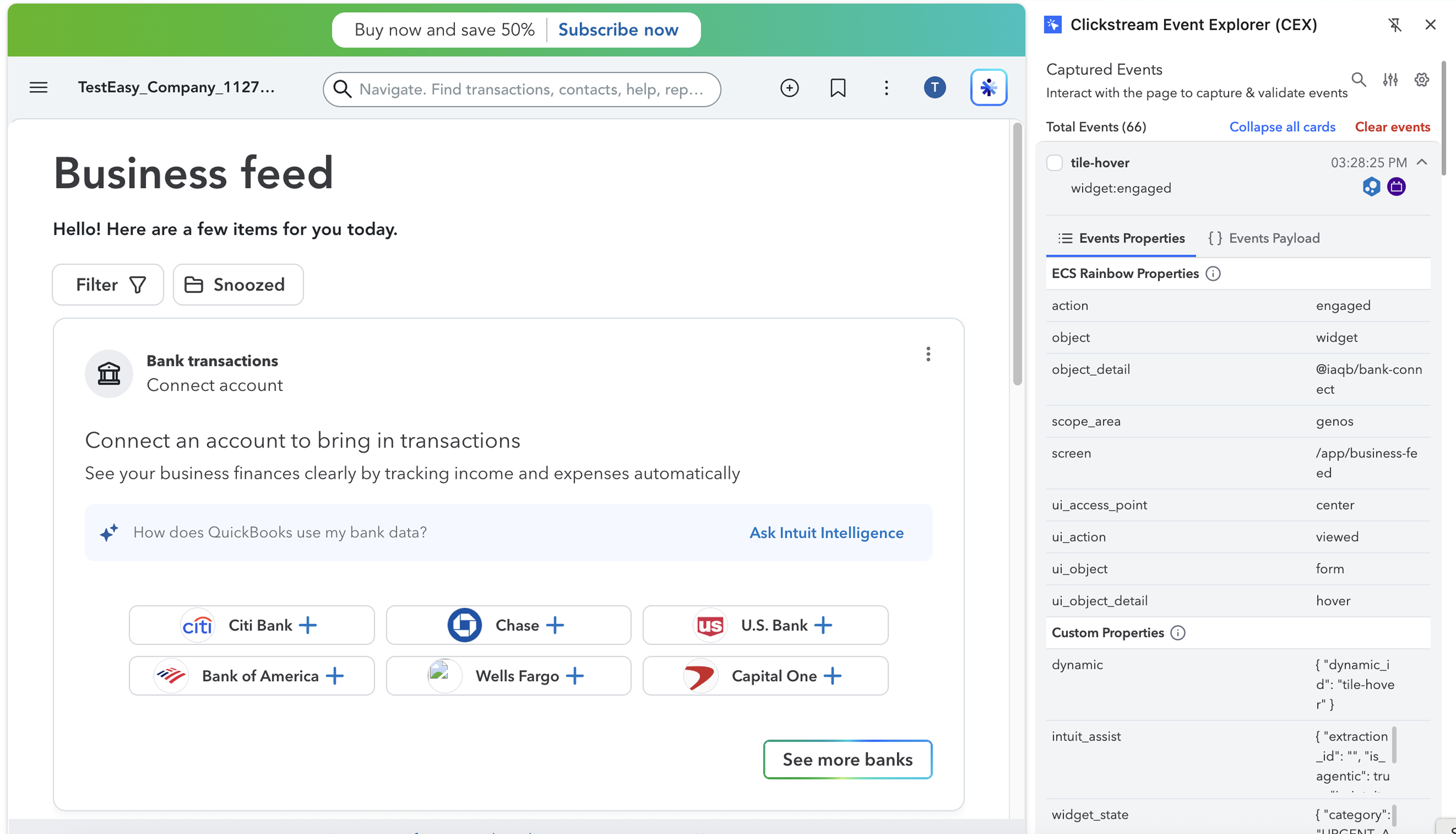Open Bank transactions card kebab menu
The width and height of the screenshot is (1456, 834).
click(x=928, y=355)
